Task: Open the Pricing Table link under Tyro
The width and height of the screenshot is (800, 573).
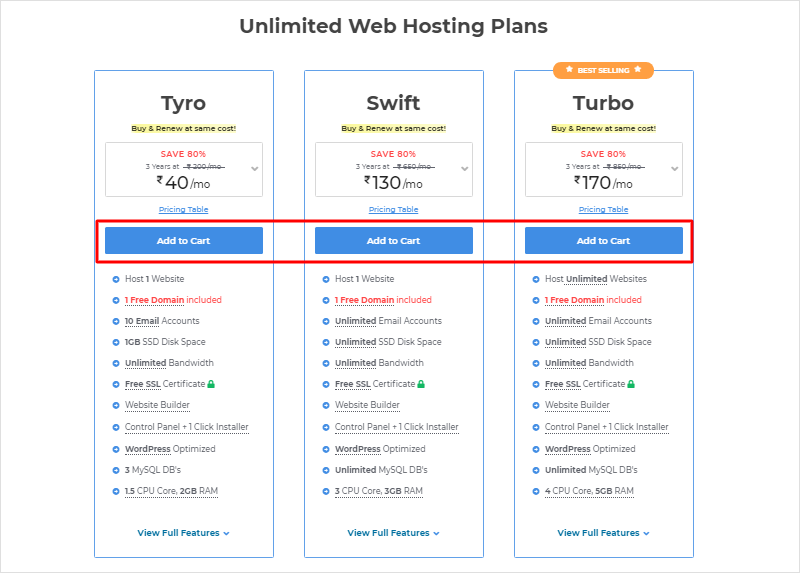Action: click(184, 209)
